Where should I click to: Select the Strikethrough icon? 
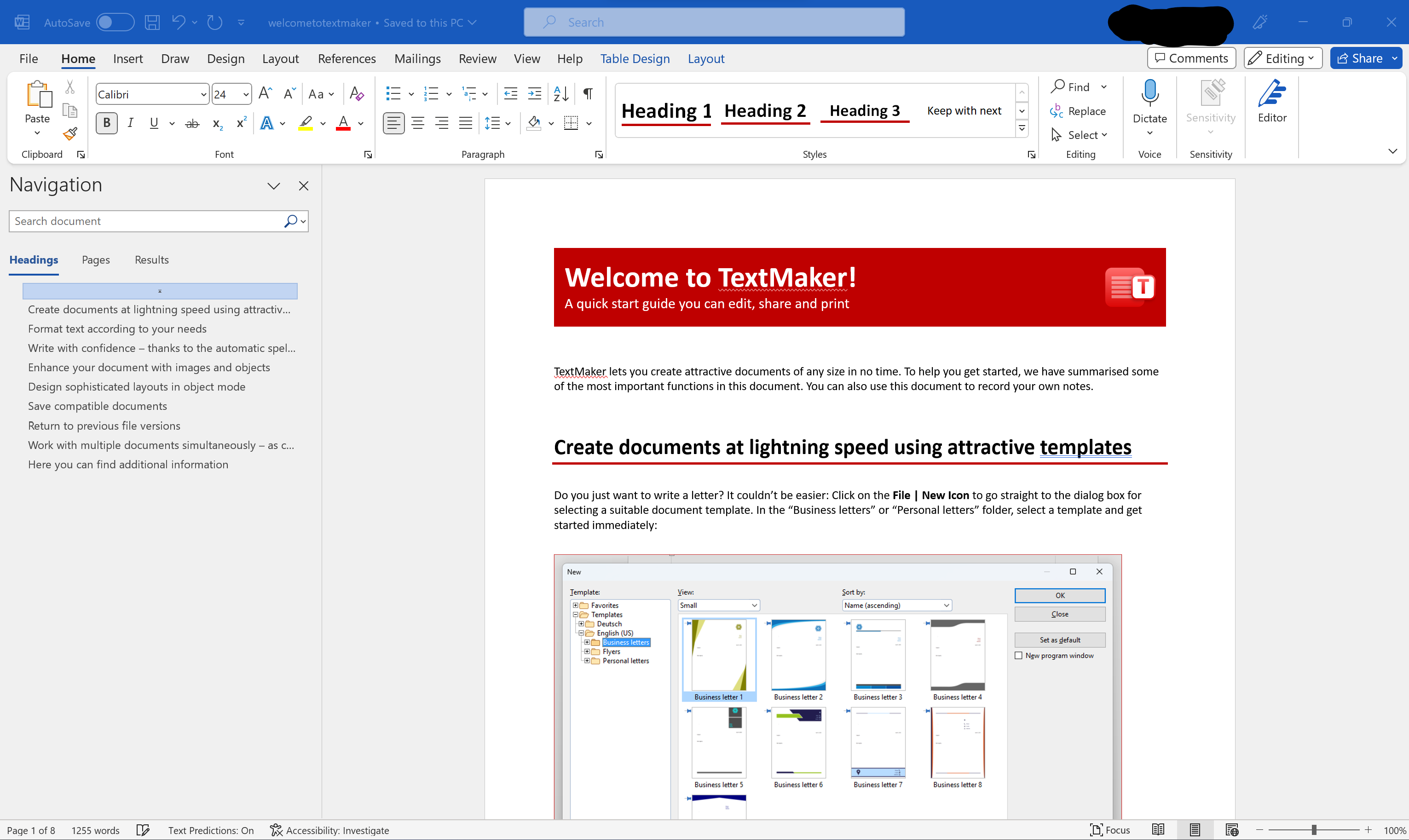192,123
